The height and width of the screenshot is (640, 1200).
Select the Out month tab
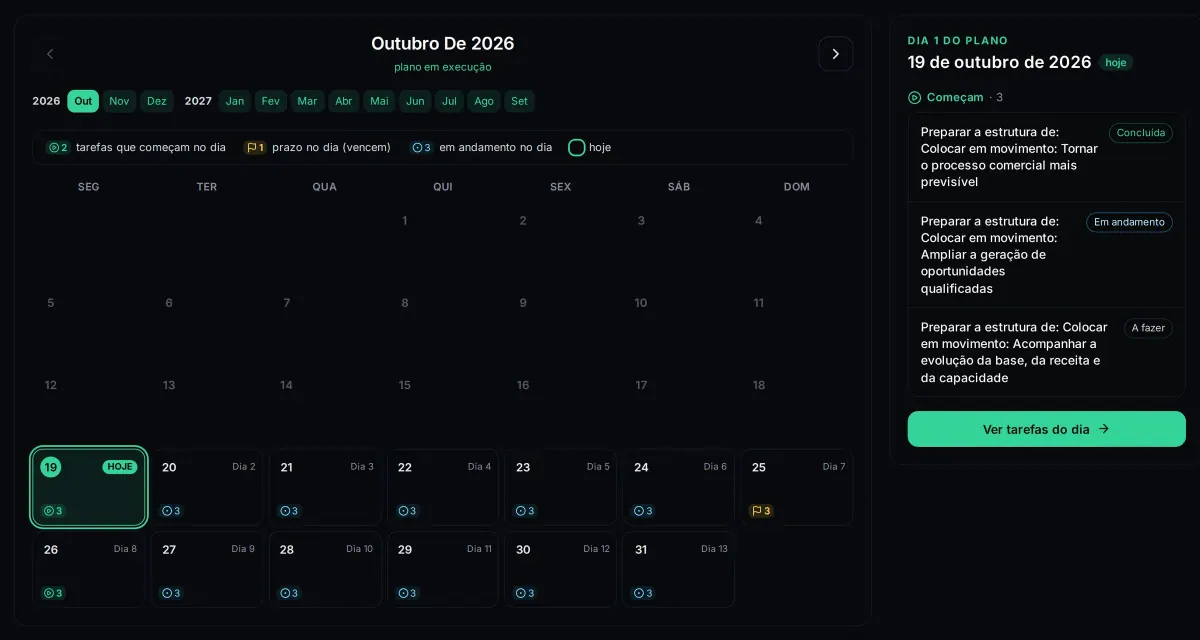click(83, 101)
